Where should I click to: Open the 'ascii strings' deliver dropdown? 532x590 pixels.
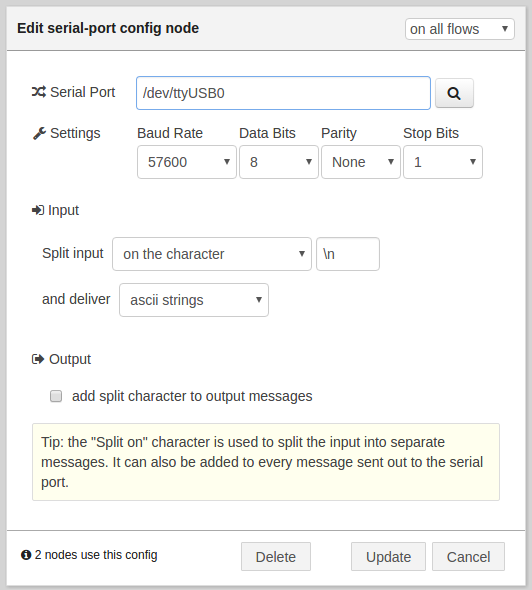194,300
